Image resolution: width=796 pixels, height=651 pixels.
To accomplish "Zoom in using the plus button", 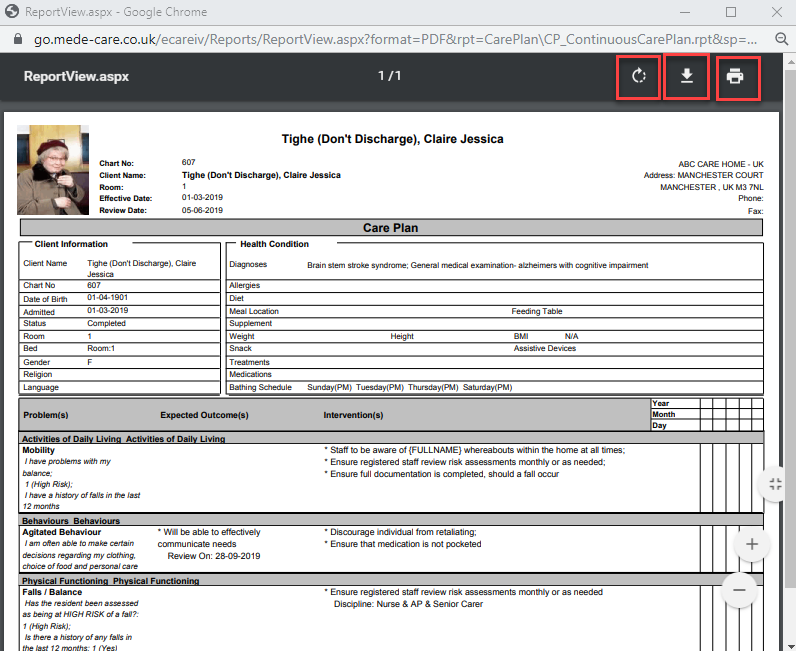I will (752, 545).
